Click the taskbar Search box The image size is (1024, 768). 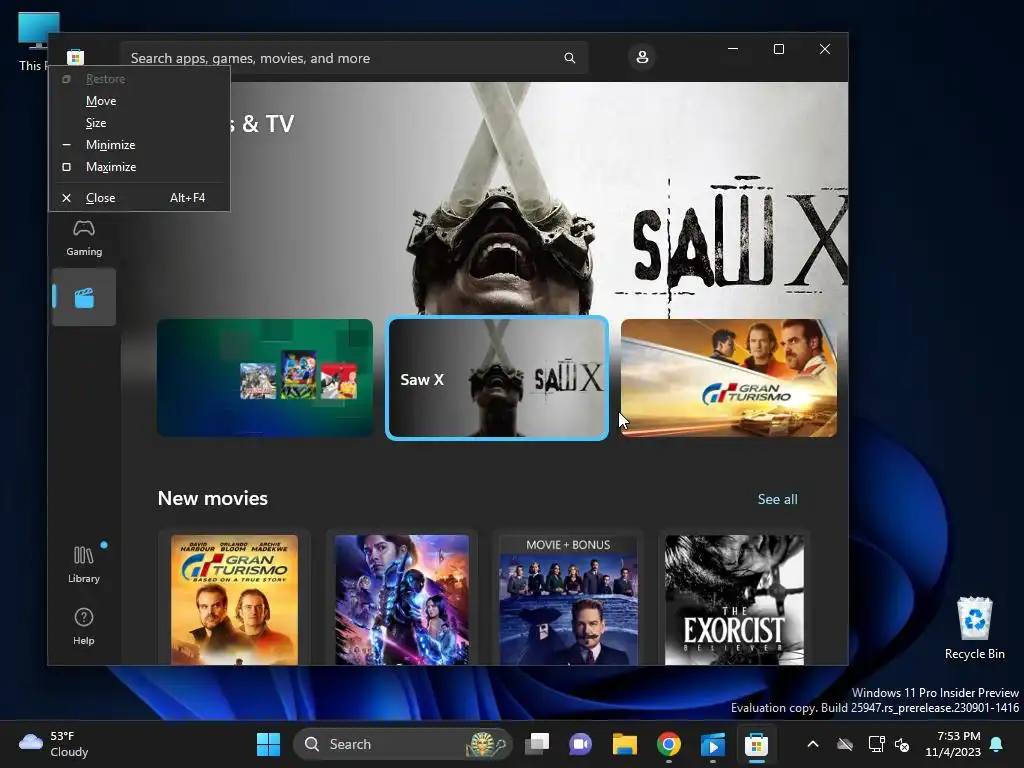[x=402, y=744]
